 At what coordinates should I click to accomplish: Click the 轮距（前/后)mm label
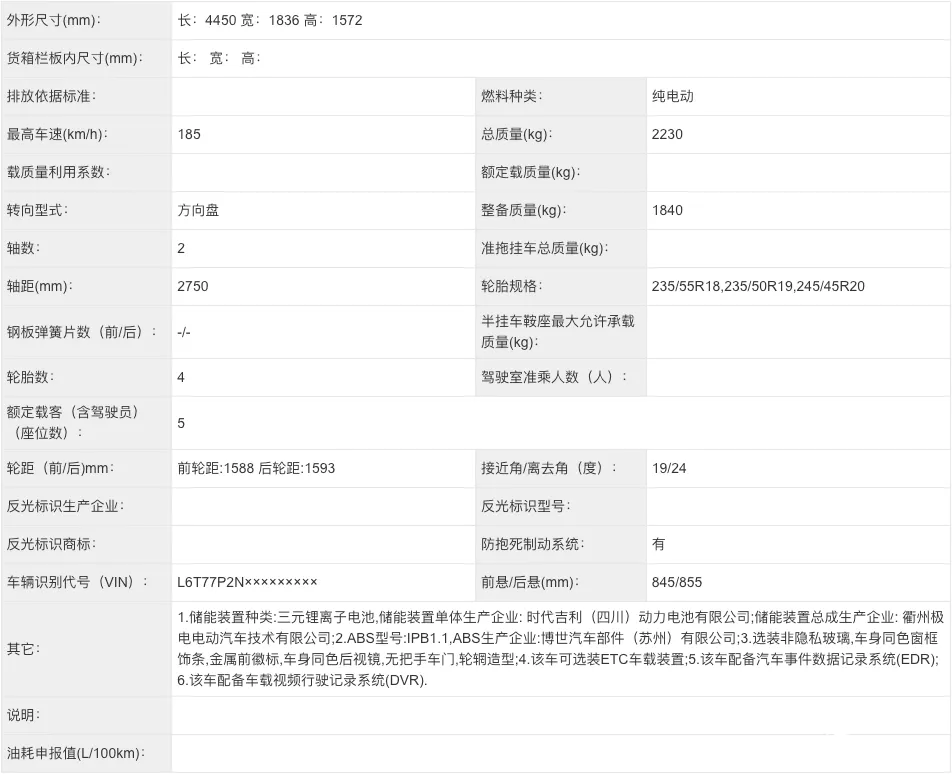tap(60, 469)
